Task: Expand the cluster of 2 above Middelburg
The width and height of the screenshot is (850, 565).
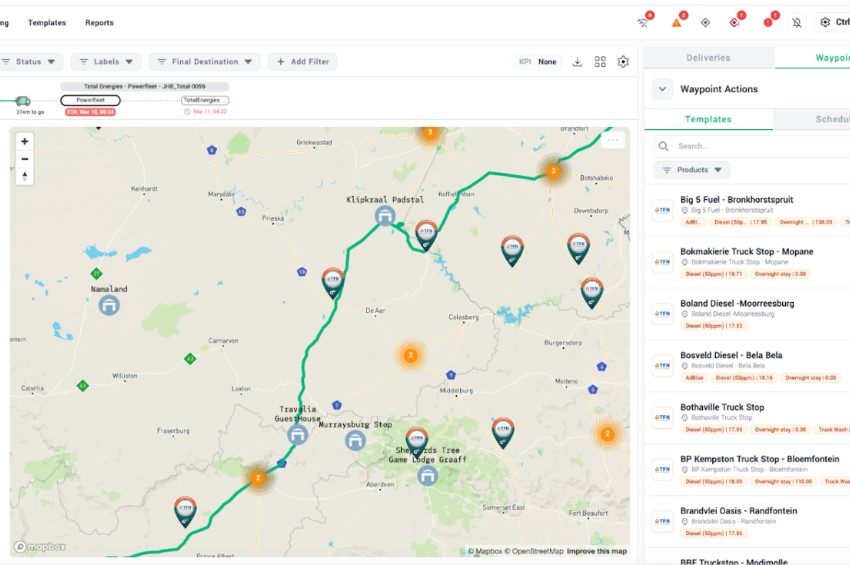Action: tap(410, 355)
